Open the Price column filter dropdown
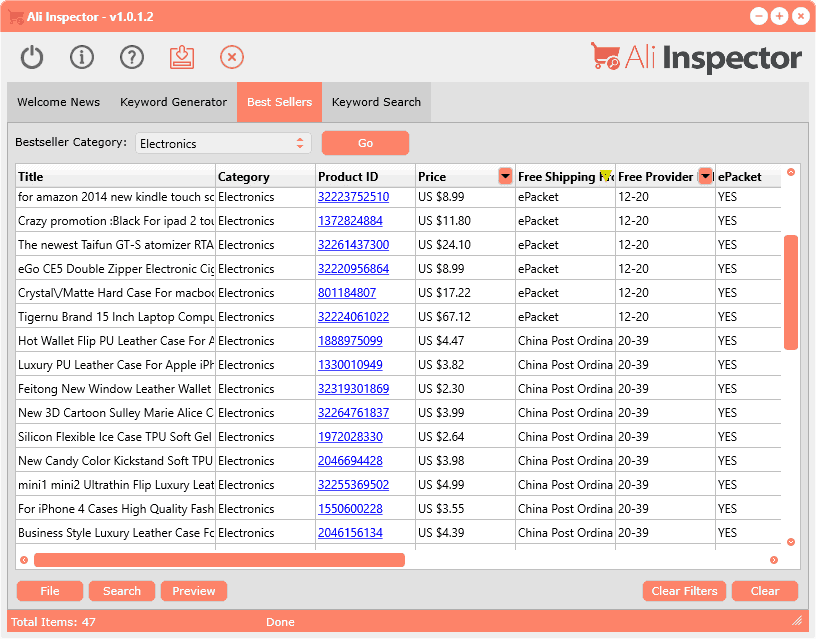The width and height of the screenshot is (816, 639). pos(505,176)
